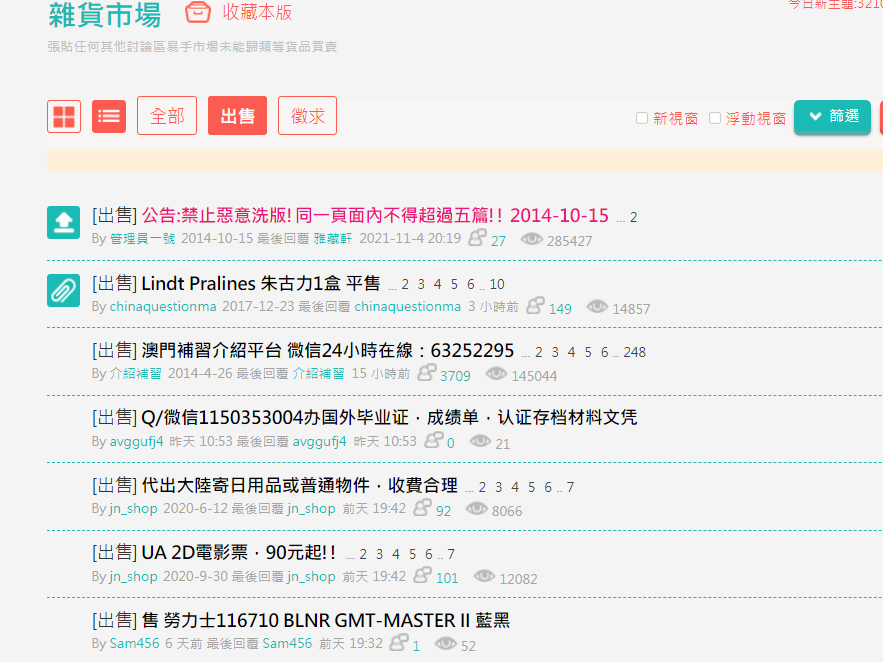The image size is (883, 662).
Task: Open the 勞力士116710 BLNR thread
Action: (325, 620)
